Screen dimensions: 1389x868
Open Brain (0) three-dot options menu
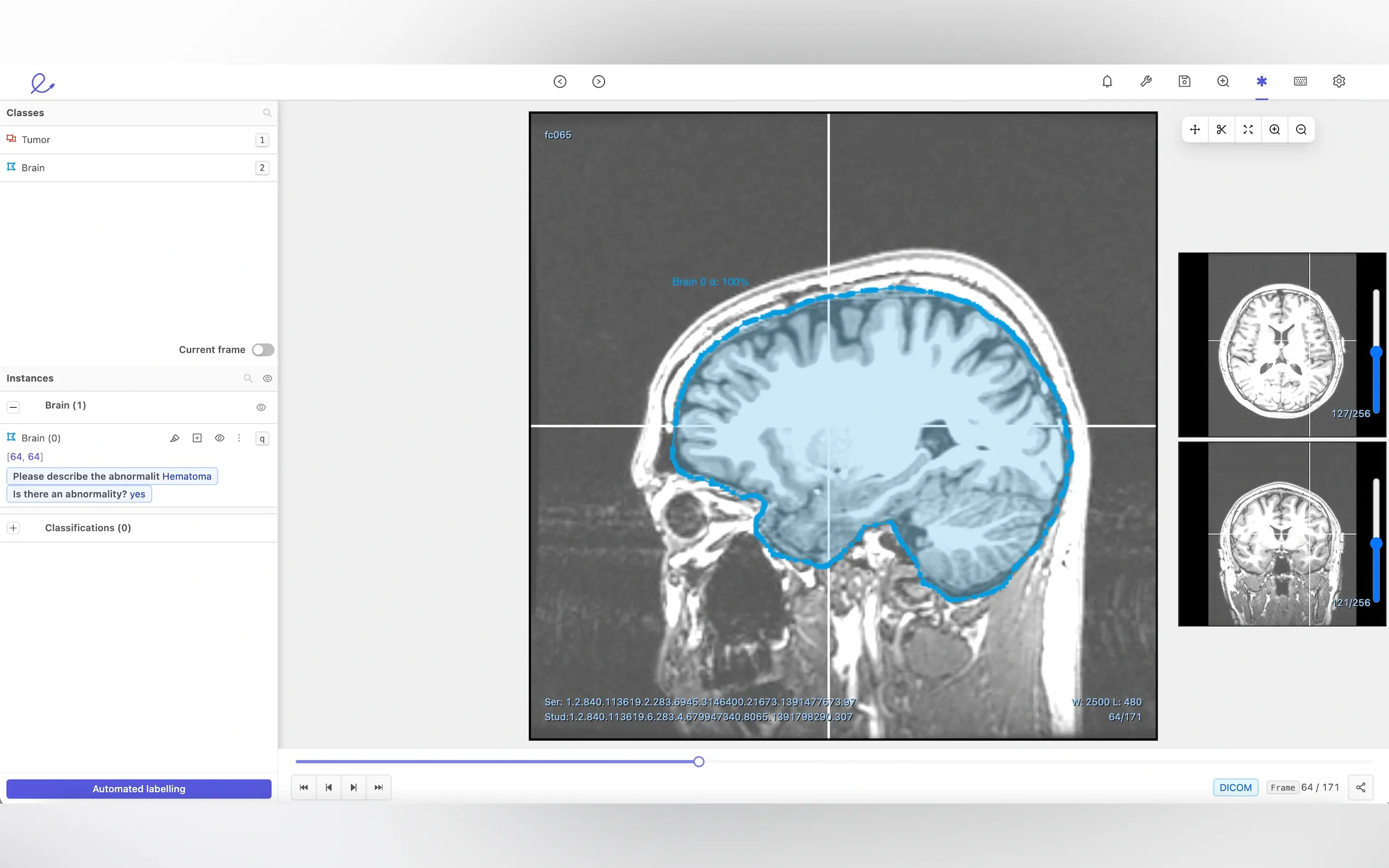pos(239,438)
